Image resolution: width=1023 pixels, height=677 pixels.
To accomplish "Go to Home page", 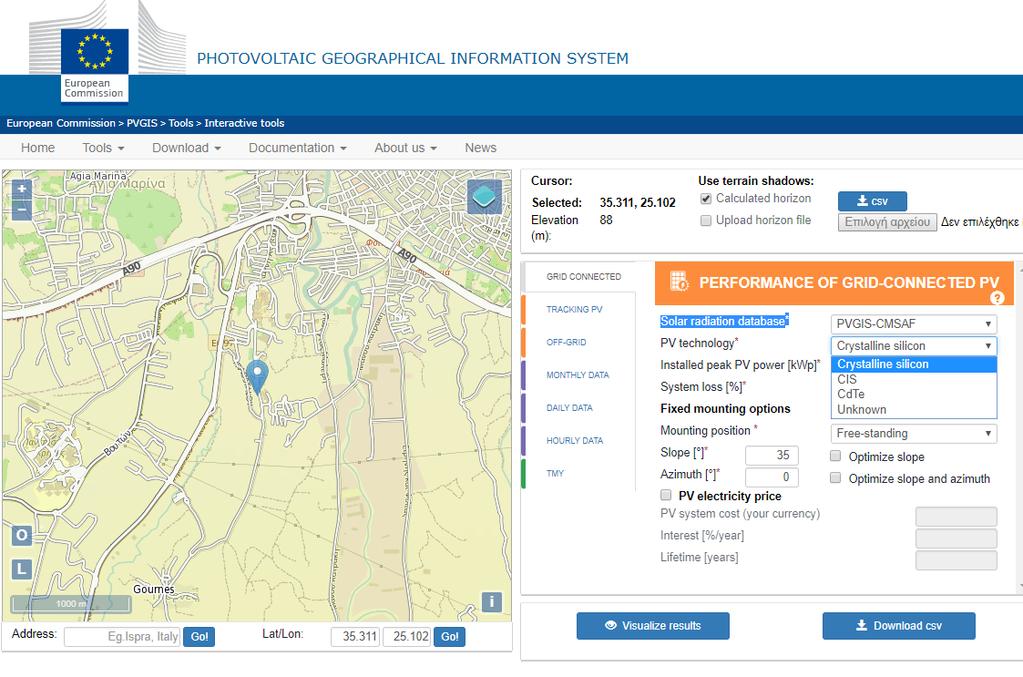I will (x=38, y=148).
